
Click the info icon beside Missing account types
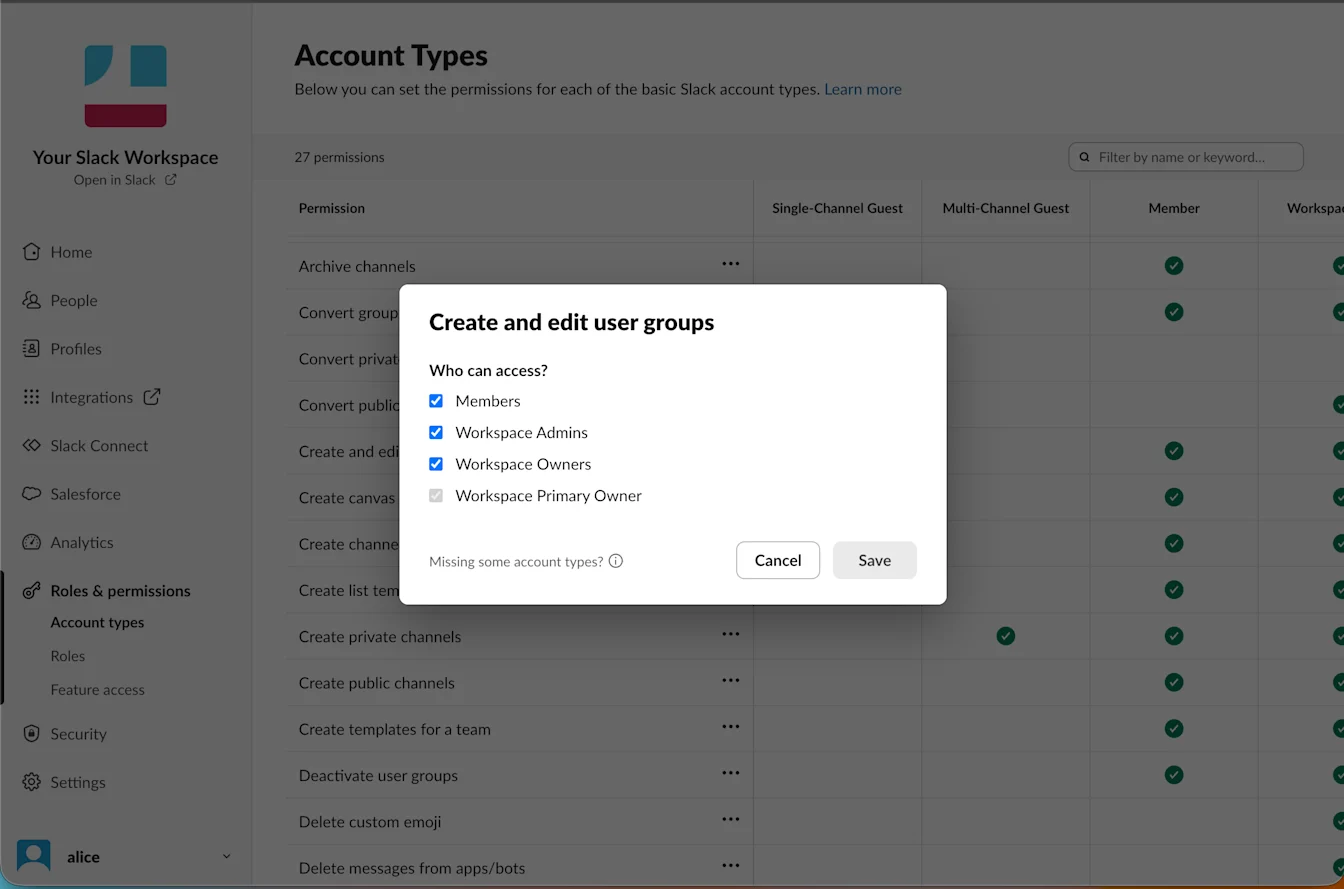coord(616,561)
